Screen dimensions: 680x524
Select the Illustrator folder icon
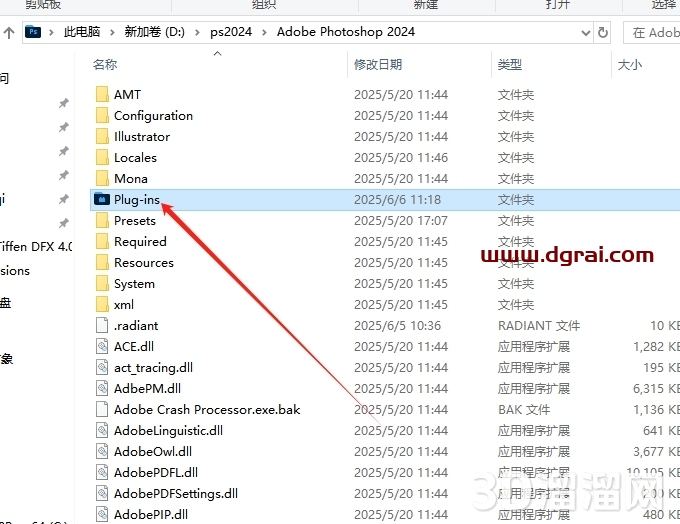tap(102, 136)
